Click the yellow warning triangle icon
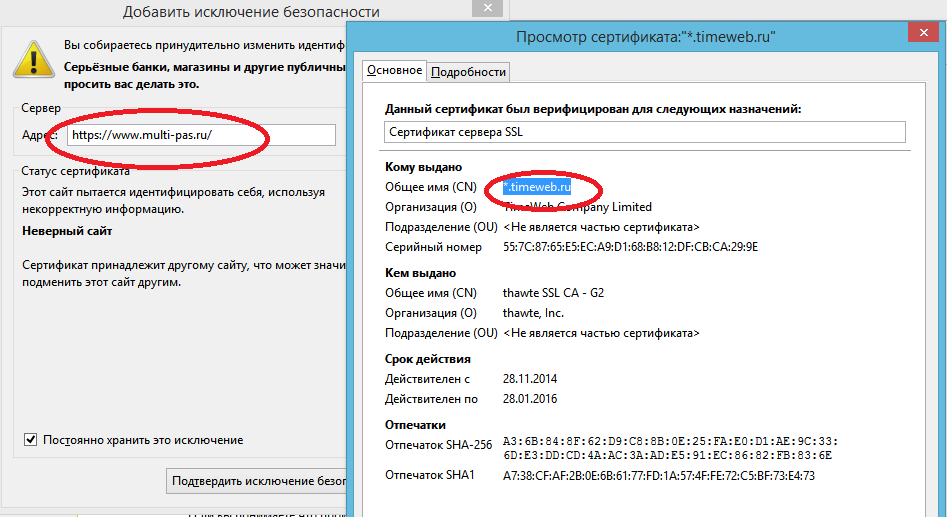The width and height of the screenshot is (947, 517). pyautogui.click(x=33, y=60)
